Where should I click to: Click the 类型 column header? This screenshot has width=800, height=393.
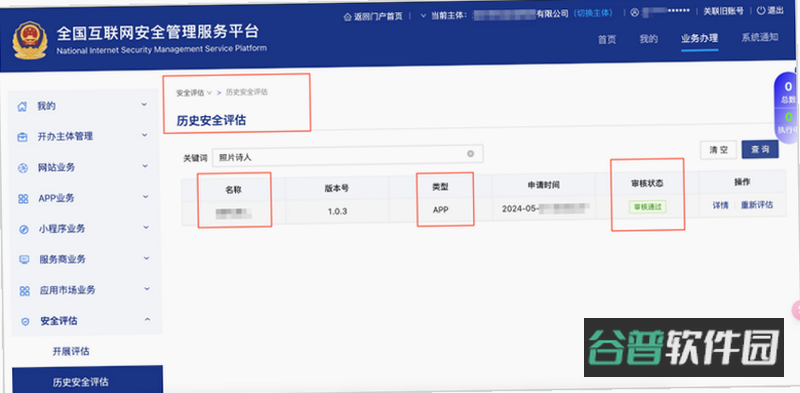(440, 187)
